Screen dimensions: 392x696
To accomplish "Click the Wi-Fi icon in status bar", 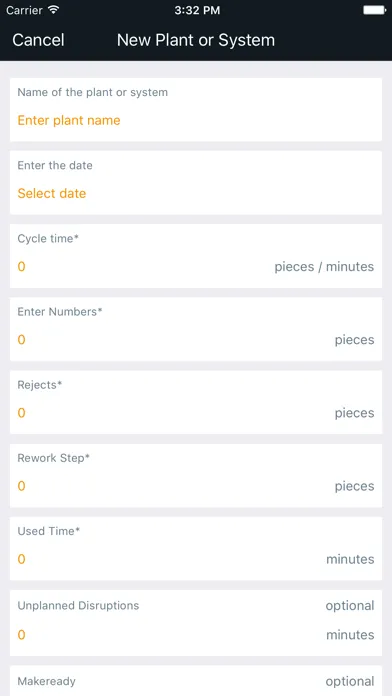I will tap(54, 10).
